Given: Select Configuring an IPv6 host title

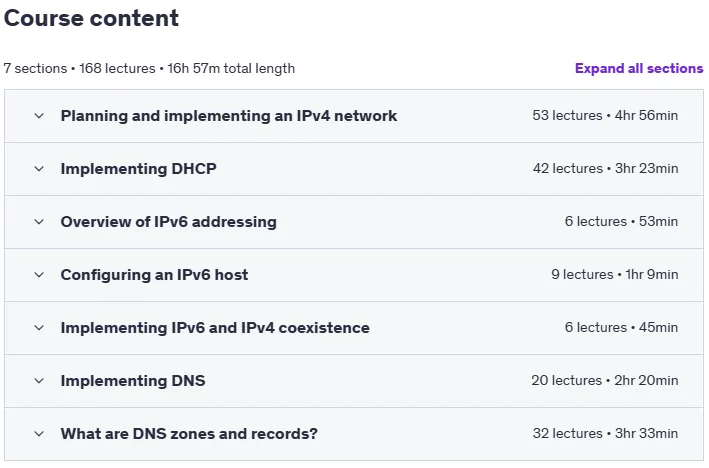Looking at the screenshot, I should (x=154, y=274).
